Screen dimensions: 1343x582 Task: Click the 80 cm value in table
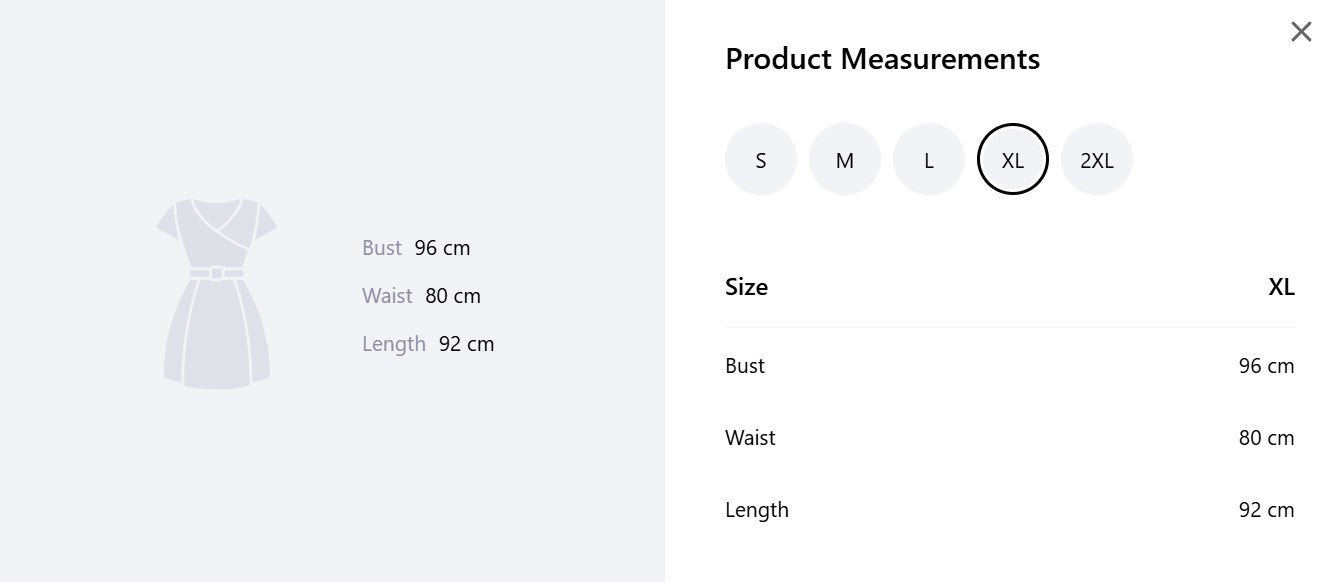(x=1266, y=438)
